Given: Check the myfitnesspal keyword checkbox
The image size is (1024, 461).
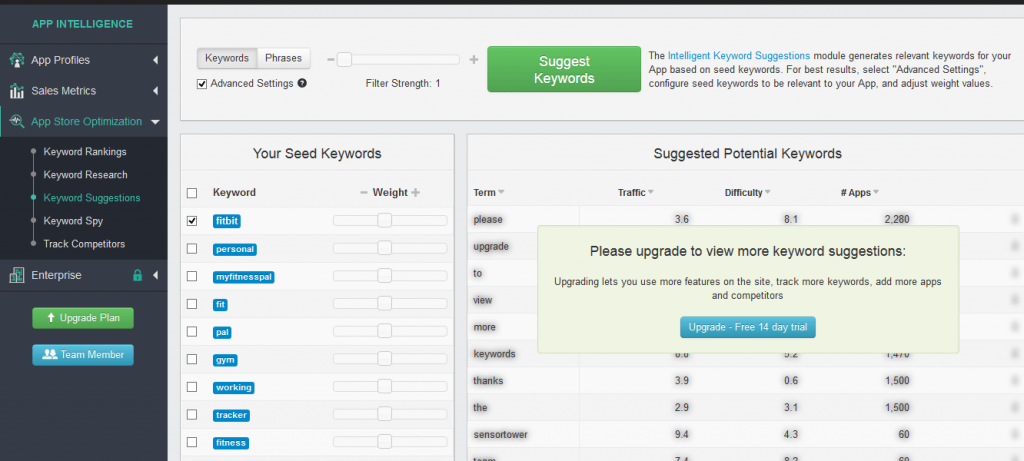Looking at the screenshot, I should pyautogui.click(x=192, y=276).
